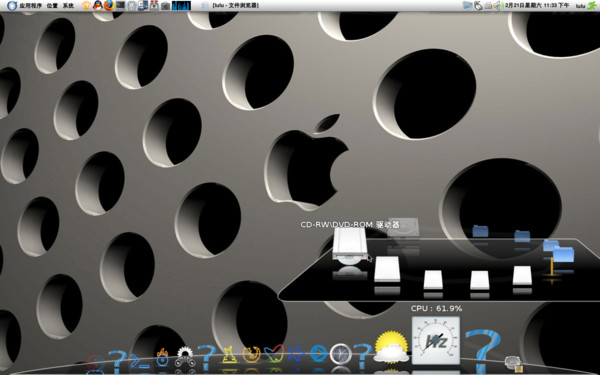Image resolution: width=600 pixels, height=375 pixels.
Task: Click the locked trash icon at dock's right end
Action: tap(514, 364)
